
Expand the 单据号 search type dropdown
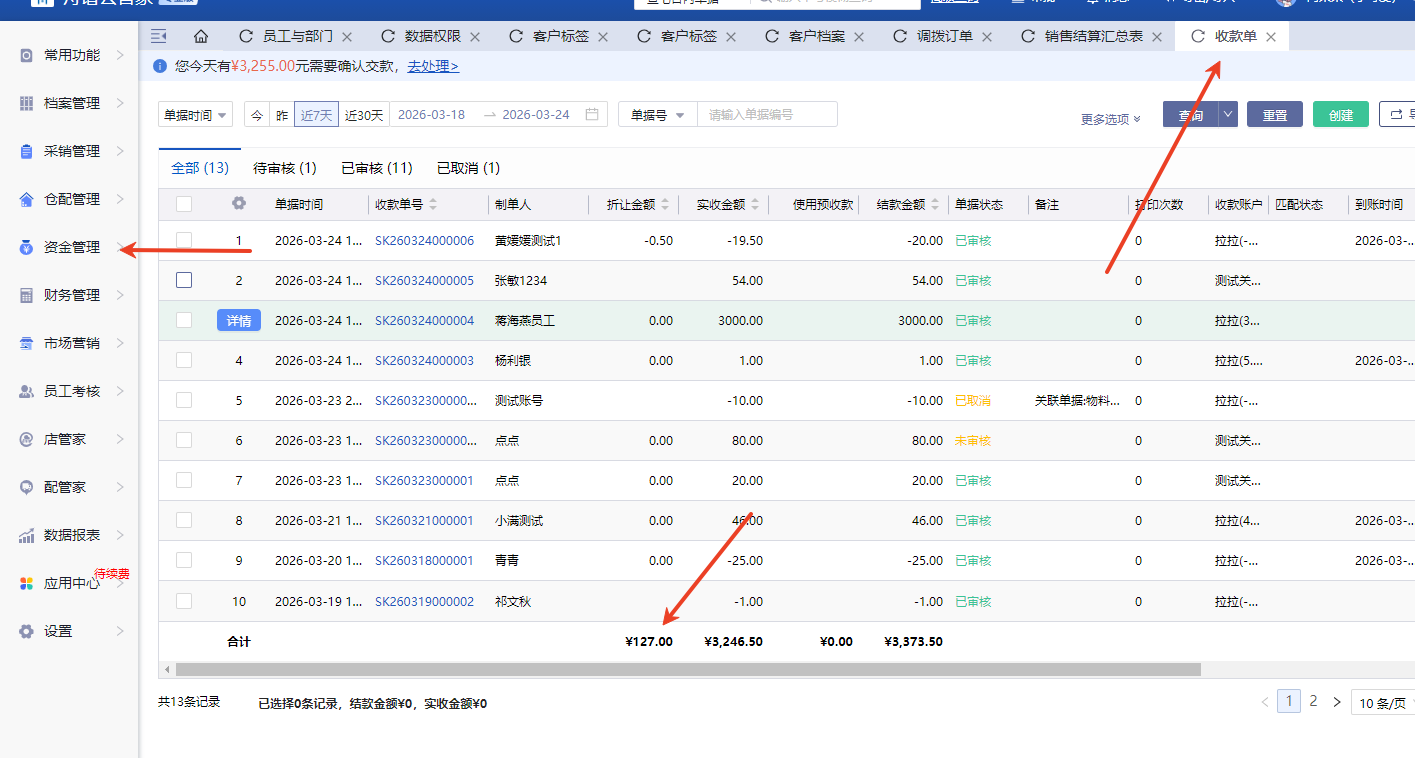(x=657, y=115)
